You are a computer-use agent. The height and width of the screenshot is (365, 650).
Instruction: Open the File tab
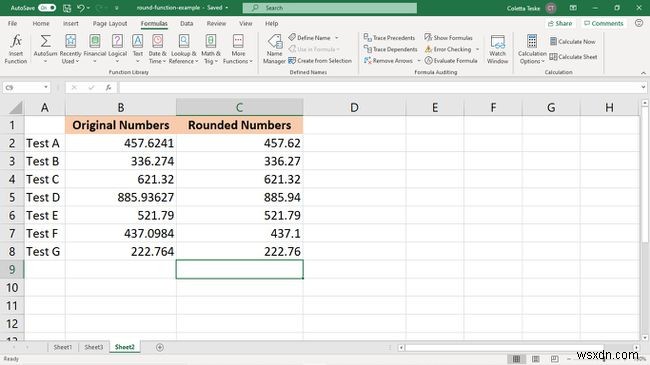pos(12,24)
